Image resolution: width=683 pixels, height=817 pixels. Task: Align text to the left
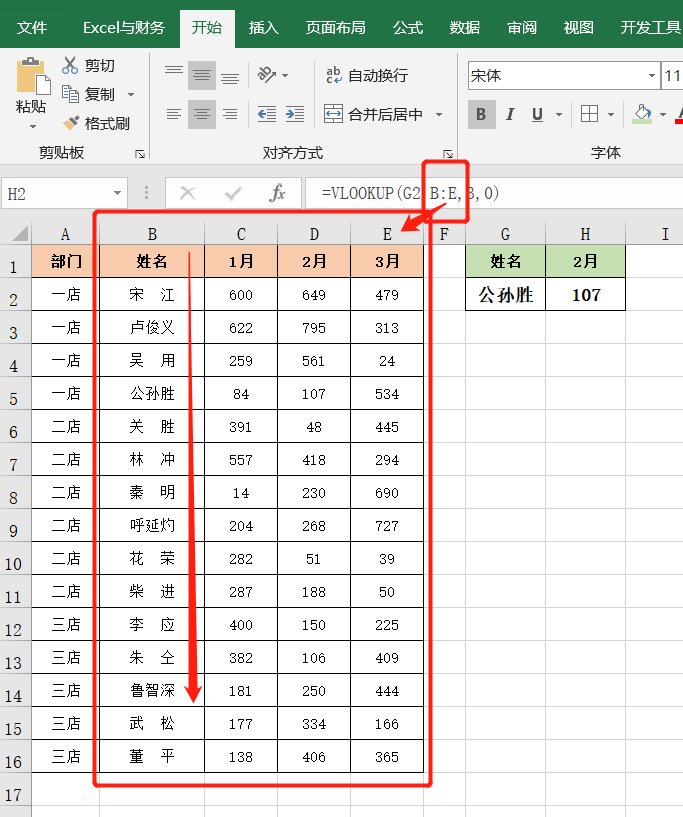click(174, 114)
